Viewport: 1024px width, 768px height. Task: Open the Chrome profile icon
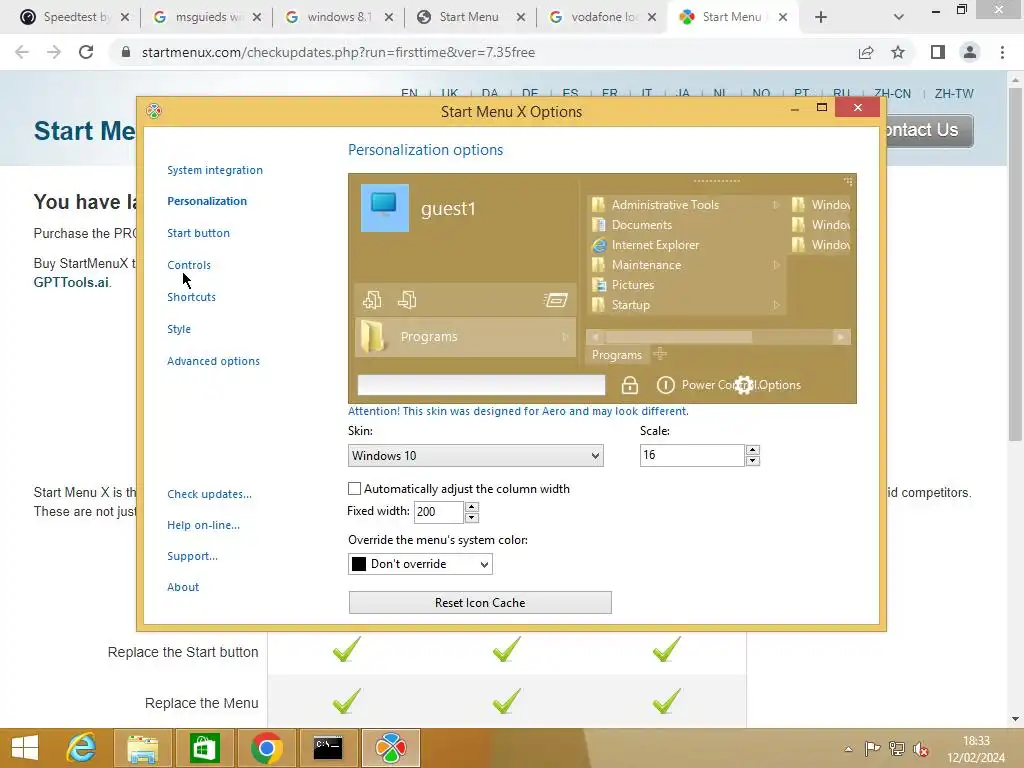tap(970, 52)
